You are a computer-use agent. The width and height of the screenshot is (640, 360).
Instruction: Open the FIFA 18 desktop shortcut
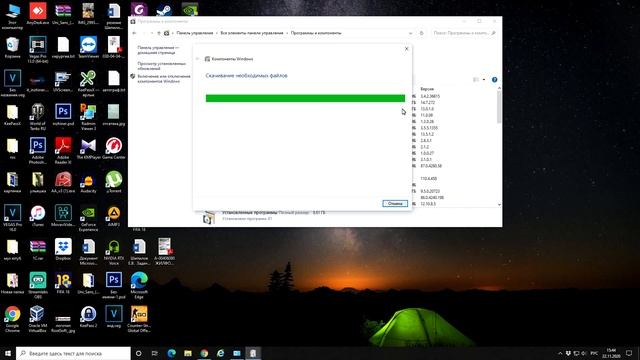click(x=63, y=283)
